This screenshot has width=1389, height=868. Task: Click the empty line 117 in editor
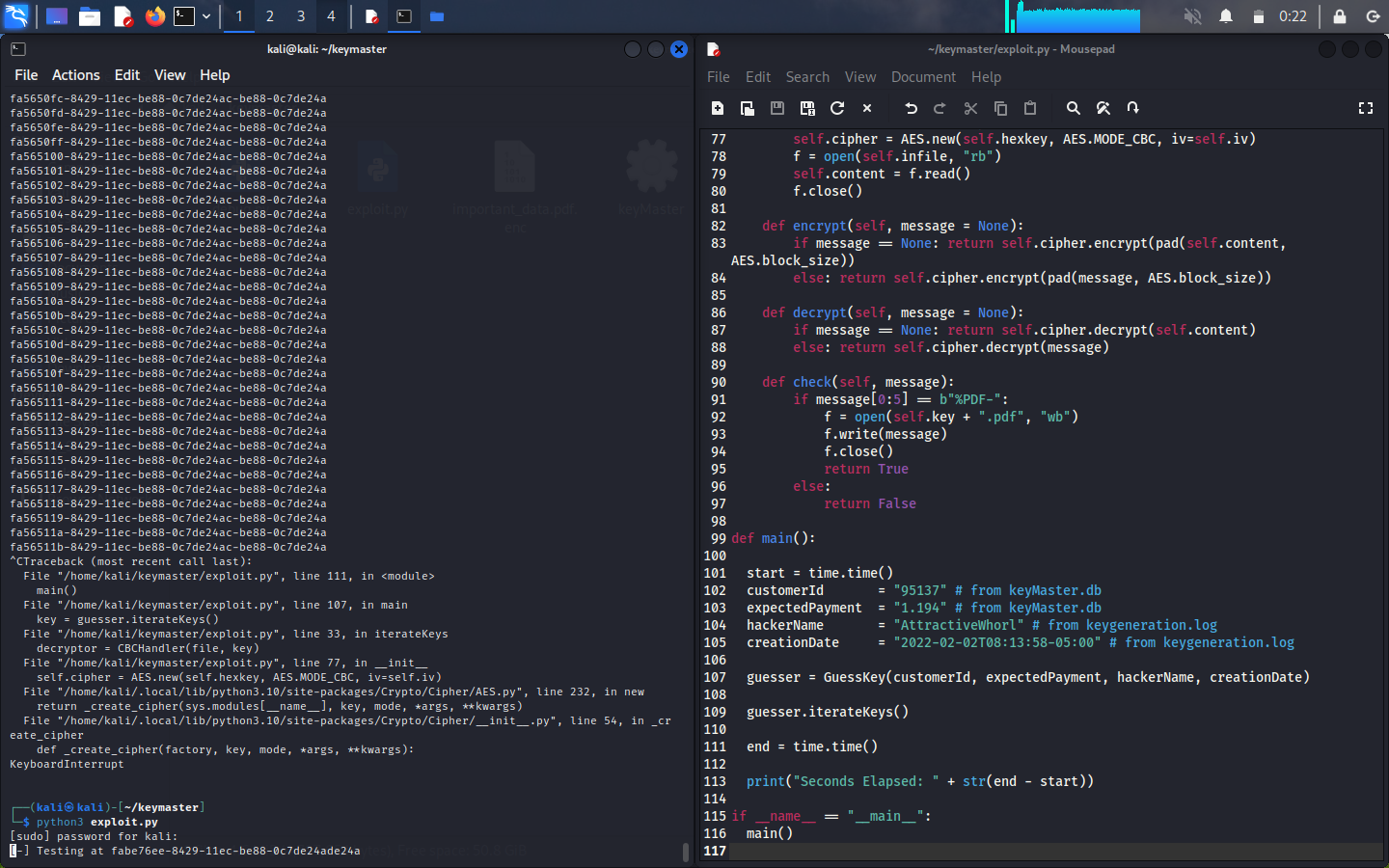(1042, 851)
